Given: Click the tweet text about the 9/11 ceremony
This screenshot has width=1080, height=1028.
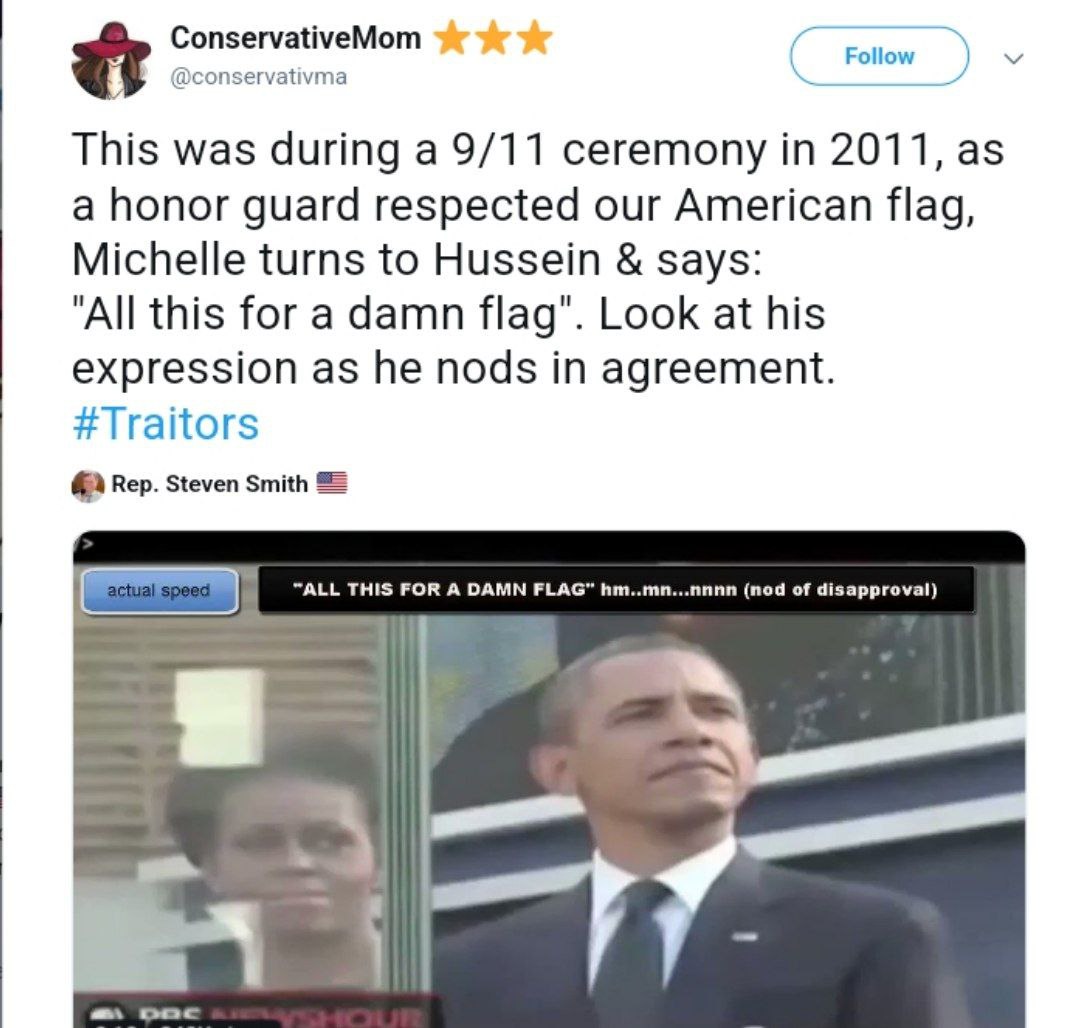Looking at the screenshot, I should [537, 258].
